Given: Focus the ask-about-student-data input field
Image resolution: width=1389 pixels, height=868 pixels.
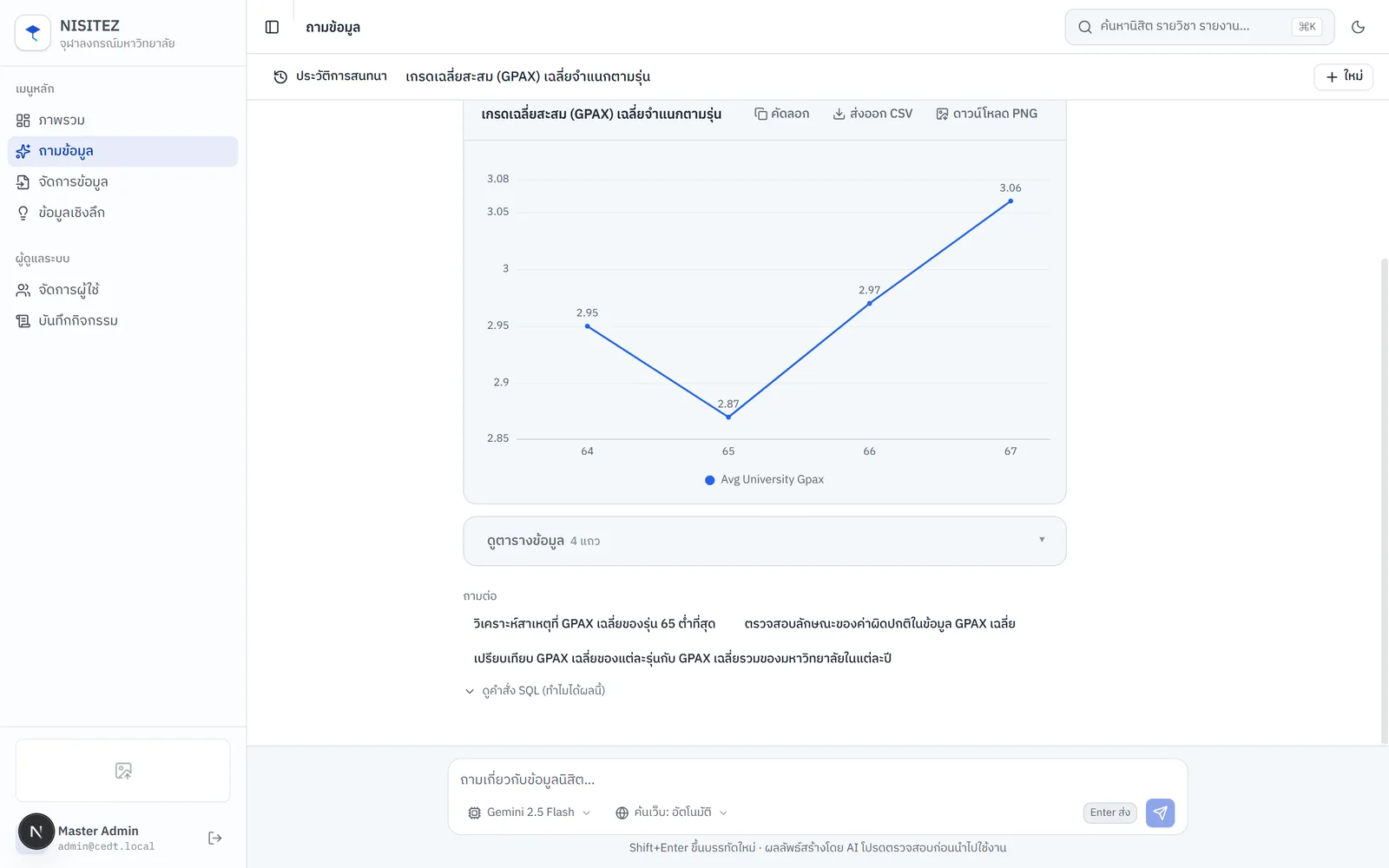Looking at the screenshot, I should click(x=816, y=779).
